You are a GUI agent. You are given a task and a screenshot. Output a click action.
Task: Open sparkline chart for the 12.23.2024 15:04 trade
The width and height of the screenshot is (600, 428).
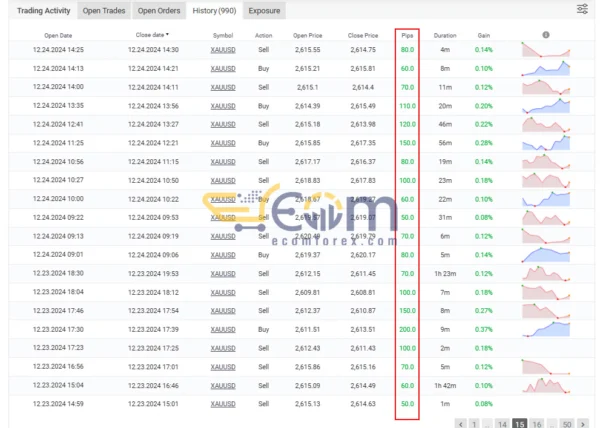click(x=546, y=386)
